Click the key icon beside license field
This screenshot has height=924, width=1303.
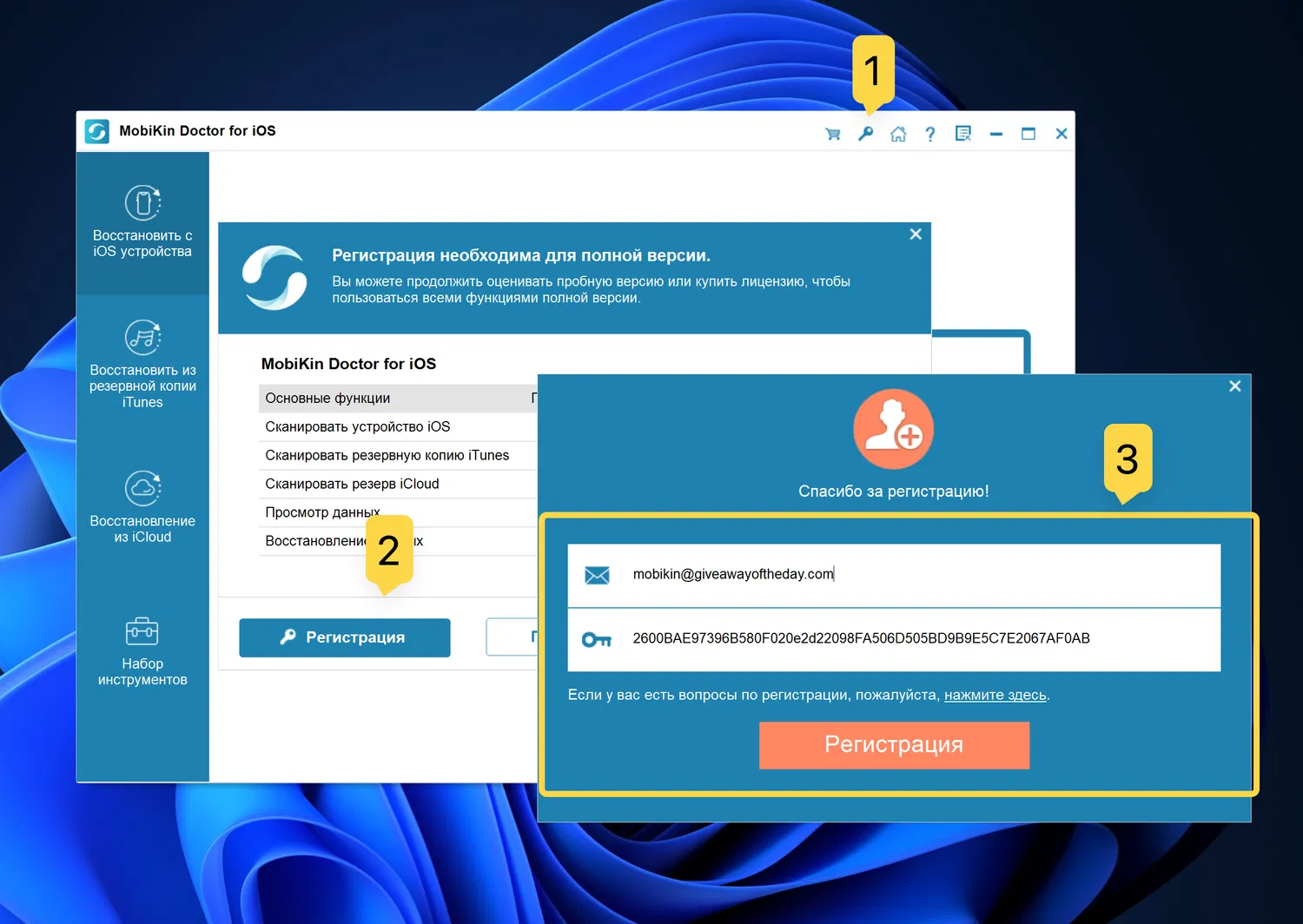point(598,640)
